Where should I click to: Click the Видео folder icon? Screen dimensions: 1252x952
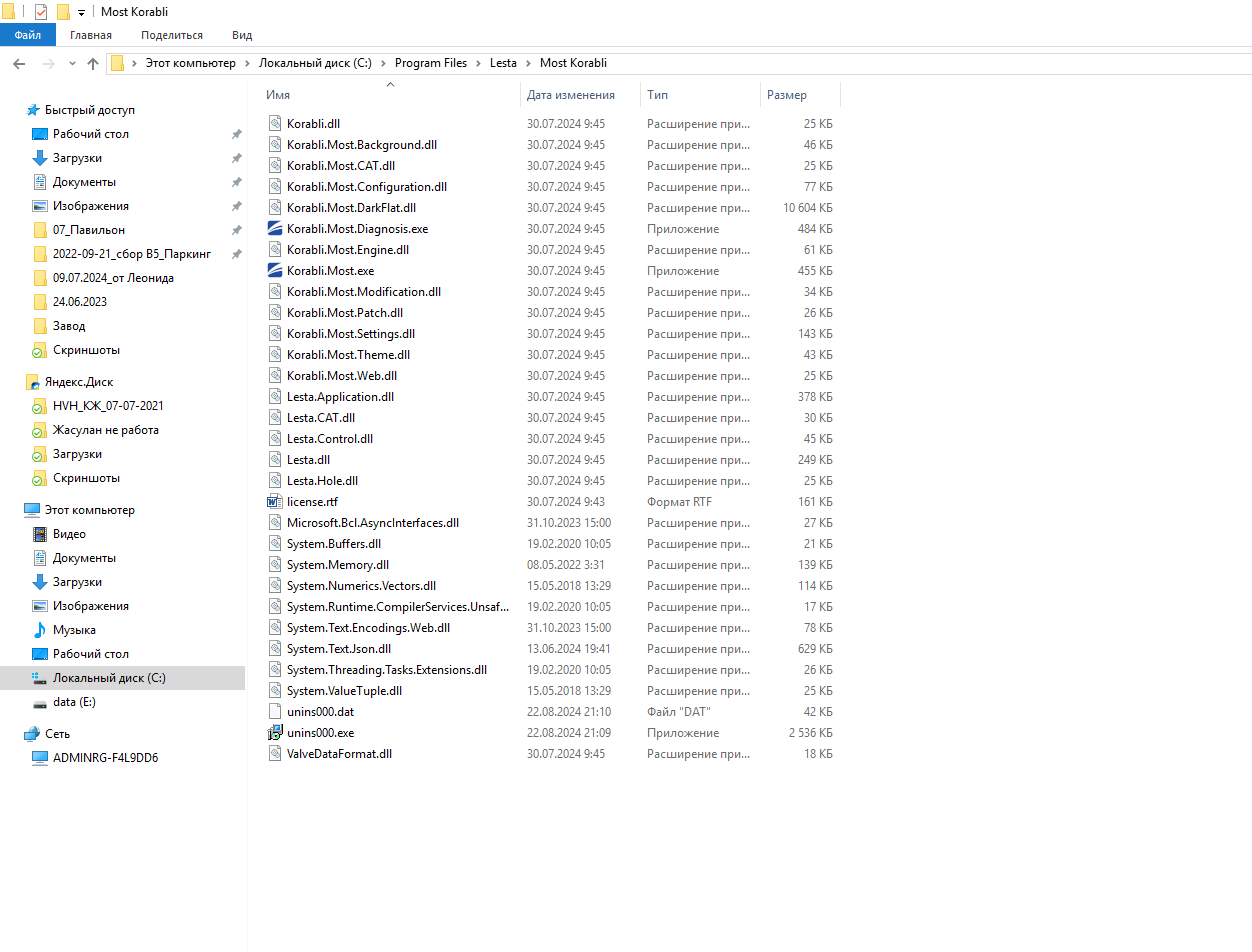click(x=40, y=534)
